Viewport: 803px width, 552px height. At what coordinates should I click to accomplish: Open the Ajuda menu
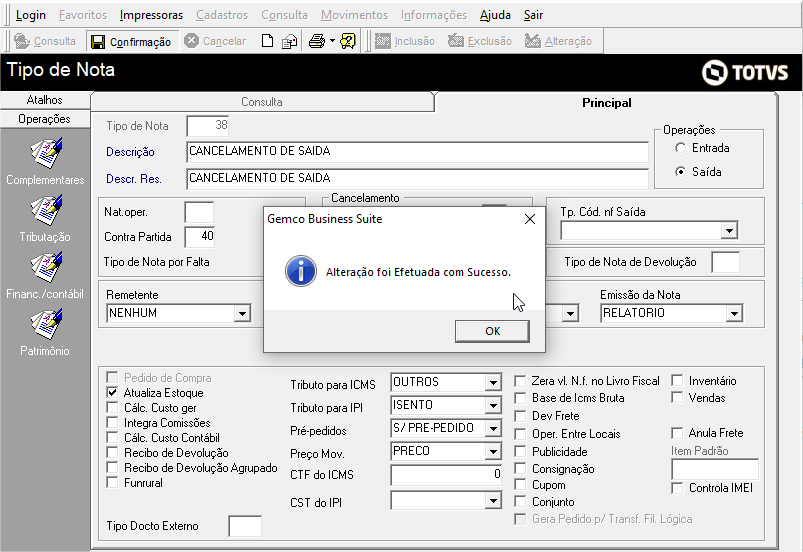[x=495, y=15]
